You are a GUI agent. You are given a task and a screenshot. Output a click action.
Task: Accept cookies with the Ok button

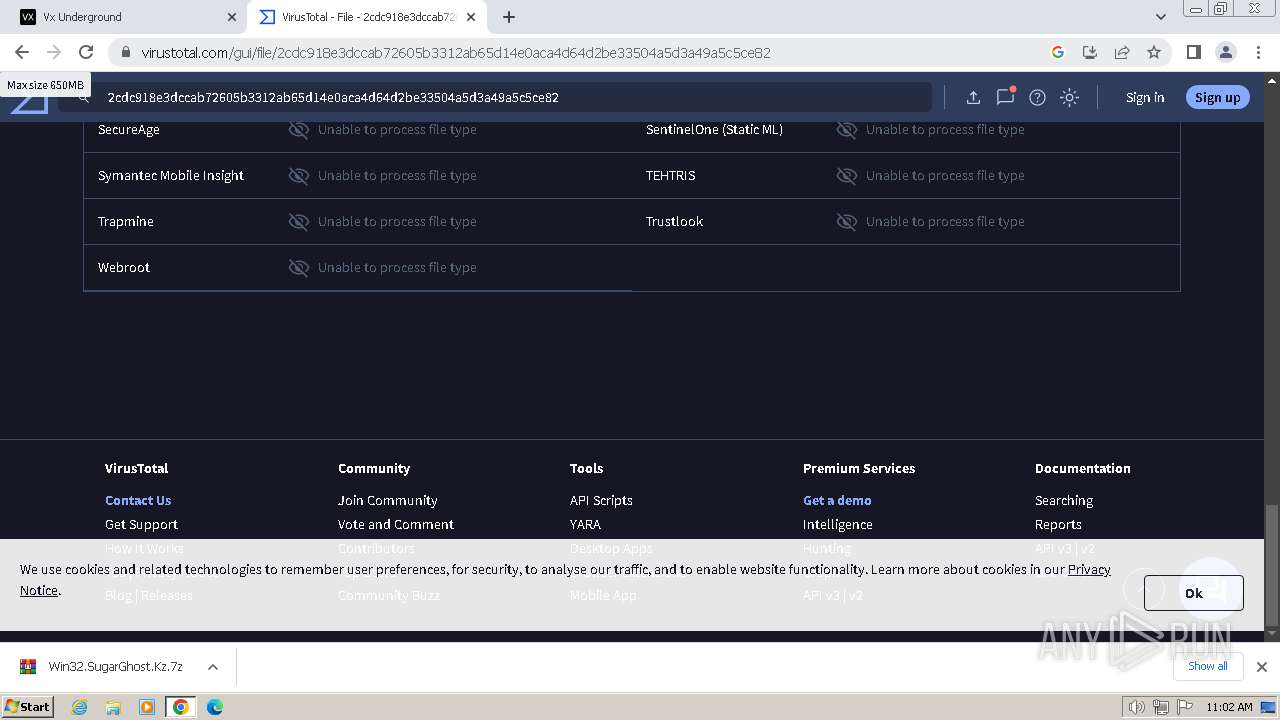point(1193,593)
